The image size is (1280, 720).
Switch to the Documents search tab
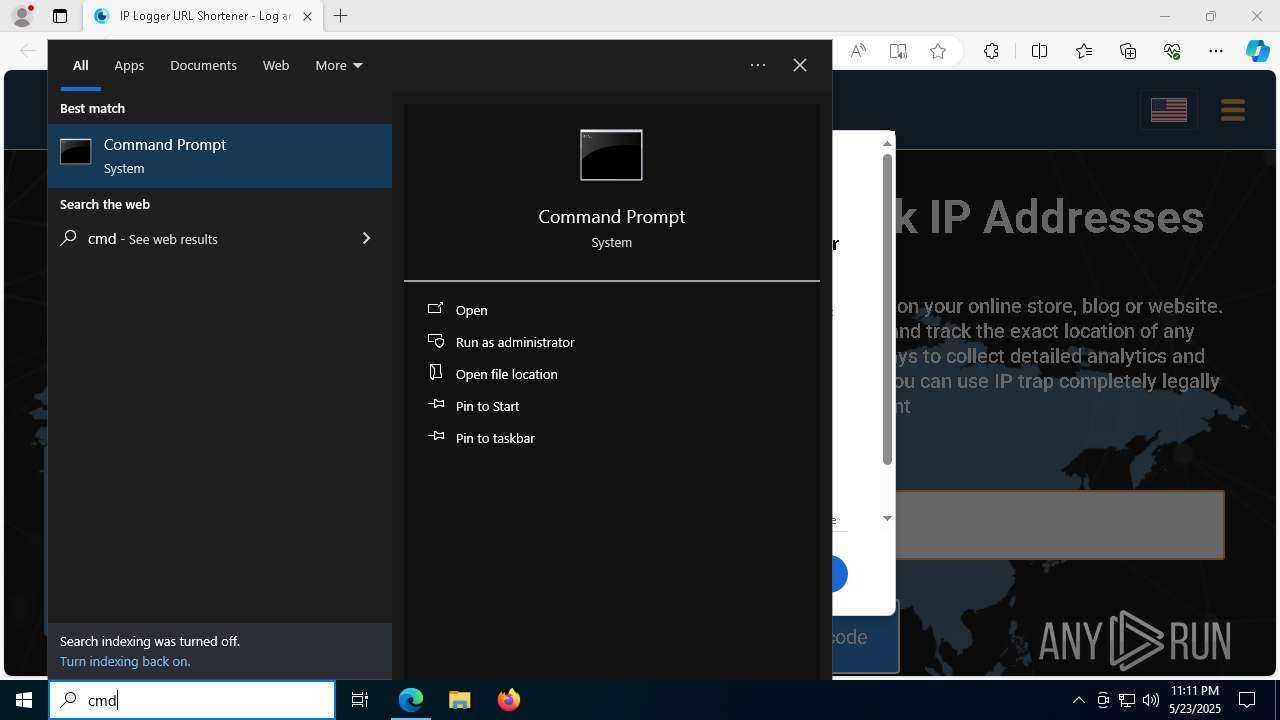[203, 65]
